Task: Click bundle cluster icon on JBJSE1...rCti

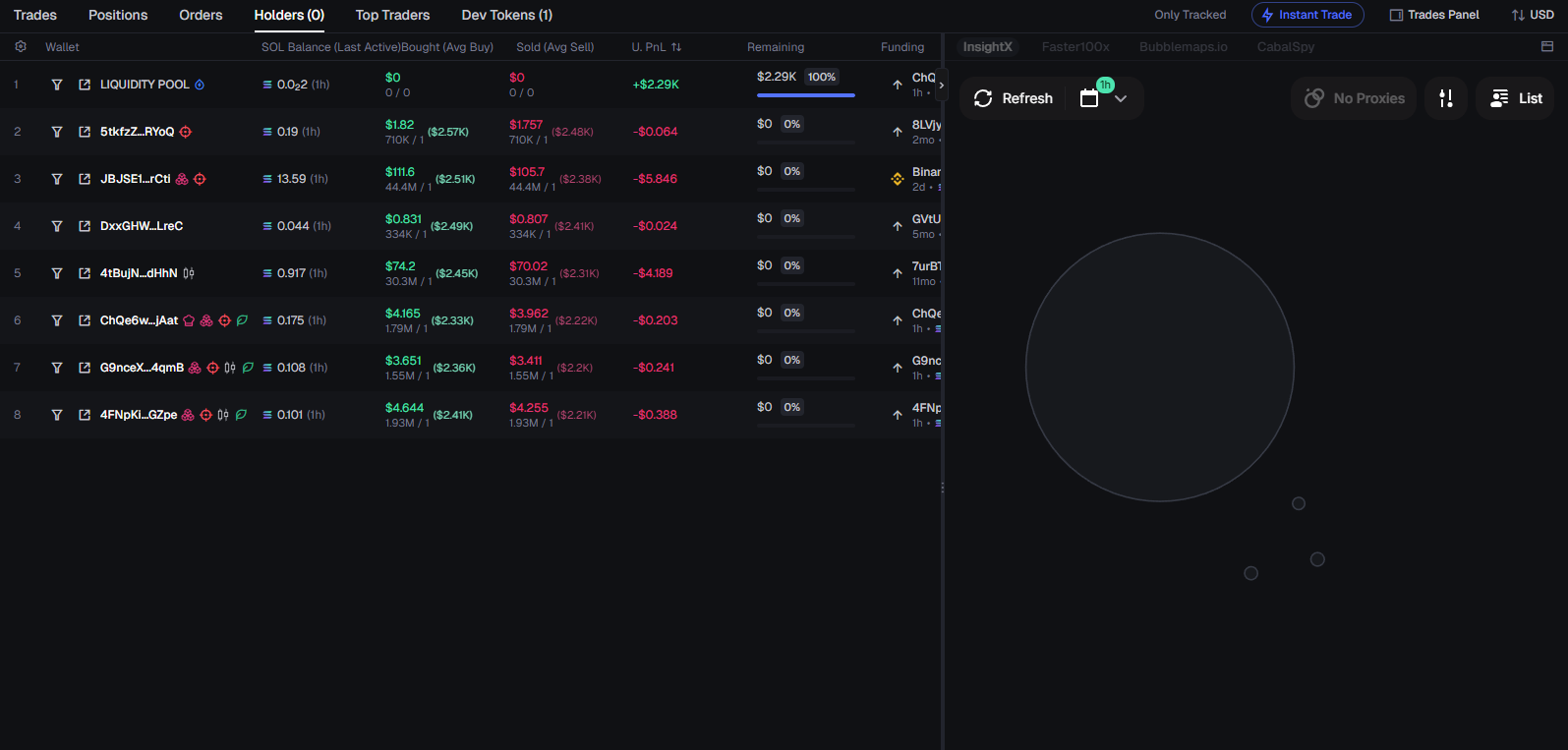Action: 182,179
